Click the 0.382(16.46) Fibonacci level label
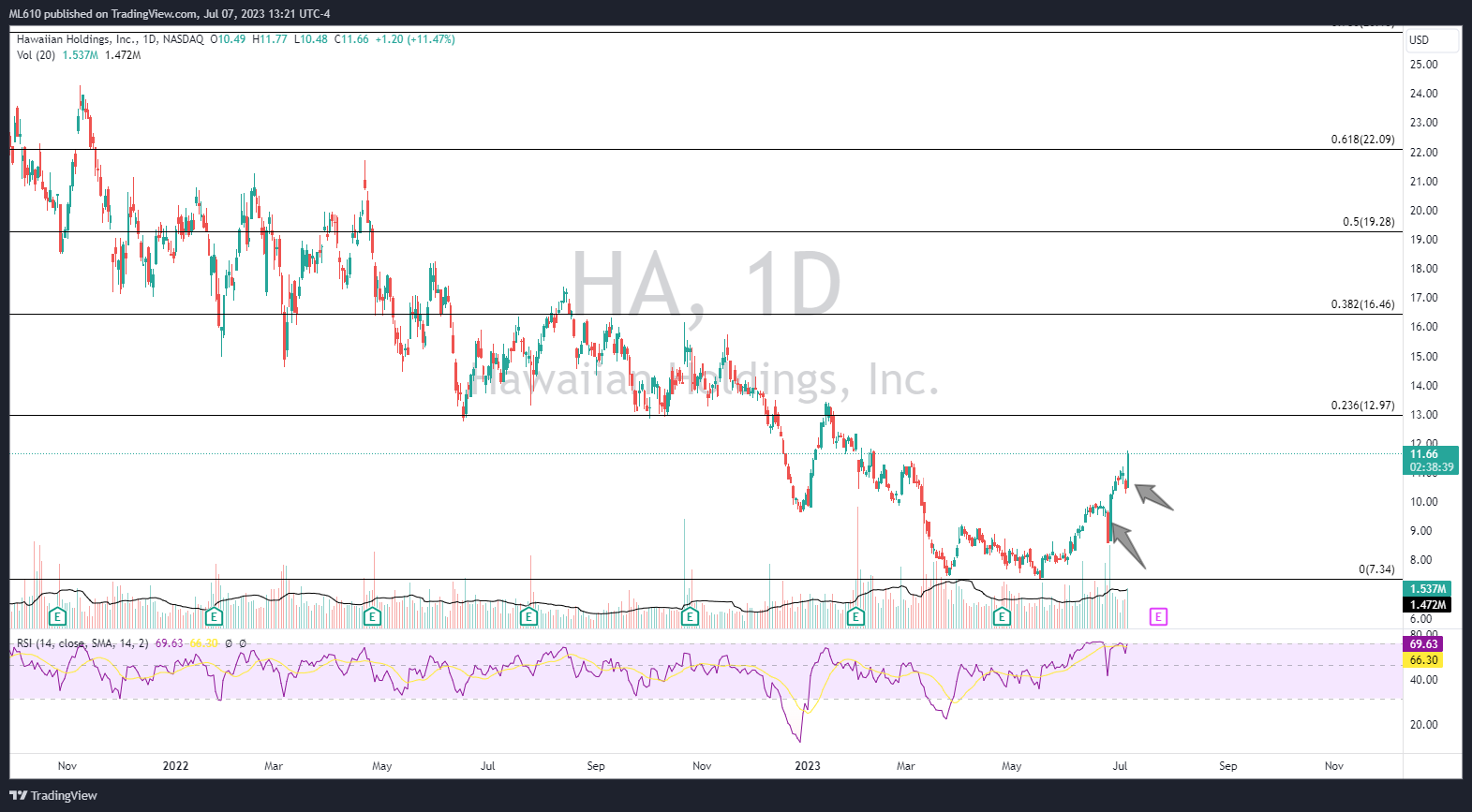 (x=1362, y=304)
